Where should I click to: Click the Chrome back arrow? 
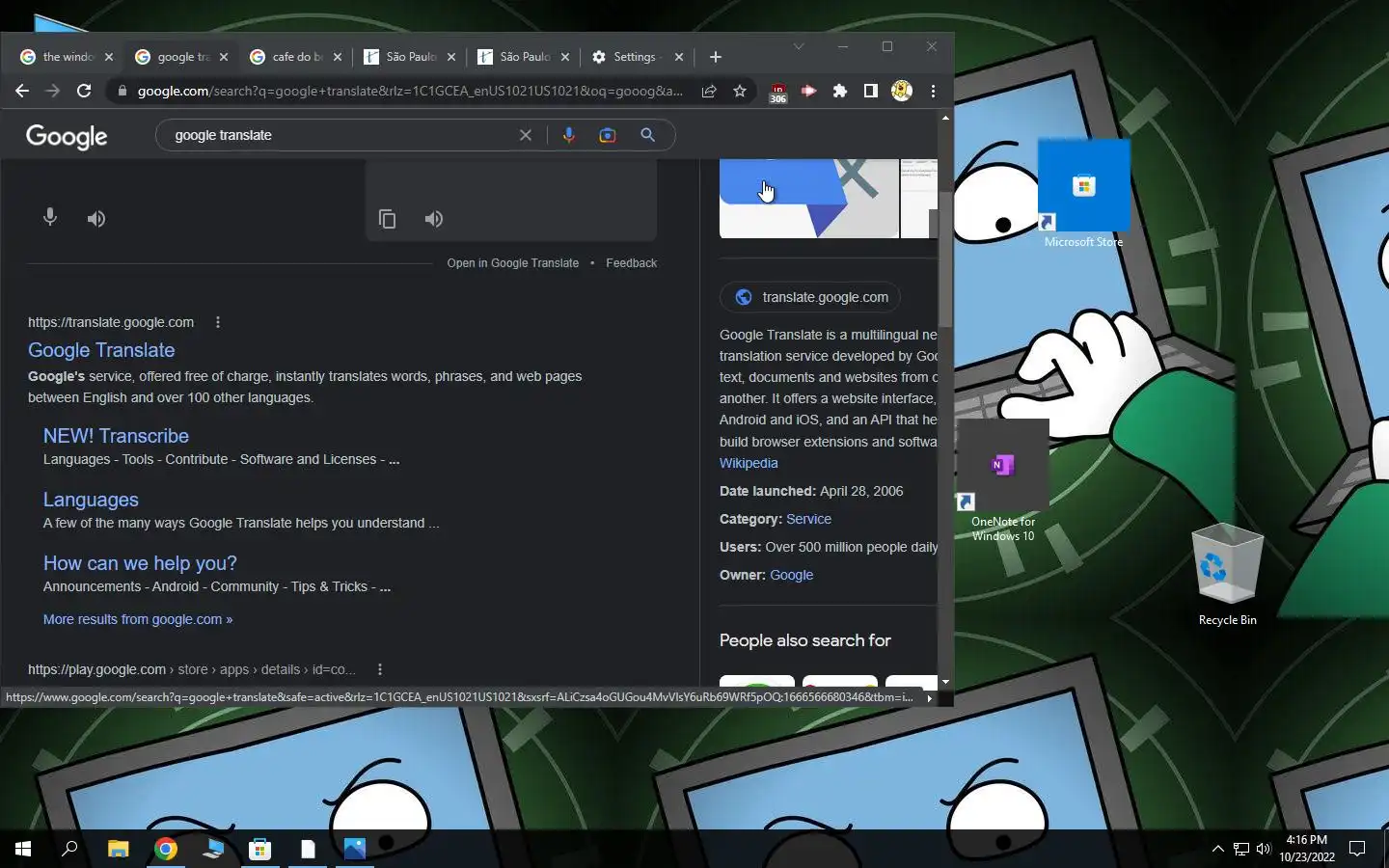(22, 91)
